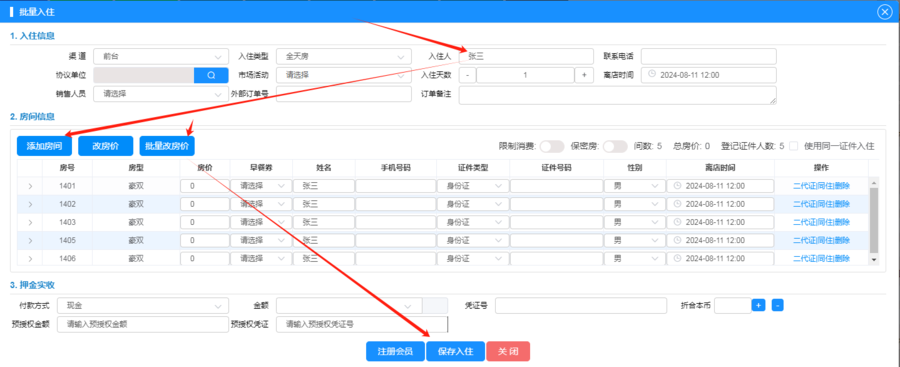Click the 批量改房价 button
900x367 pixels.
(x=167, y=146)
